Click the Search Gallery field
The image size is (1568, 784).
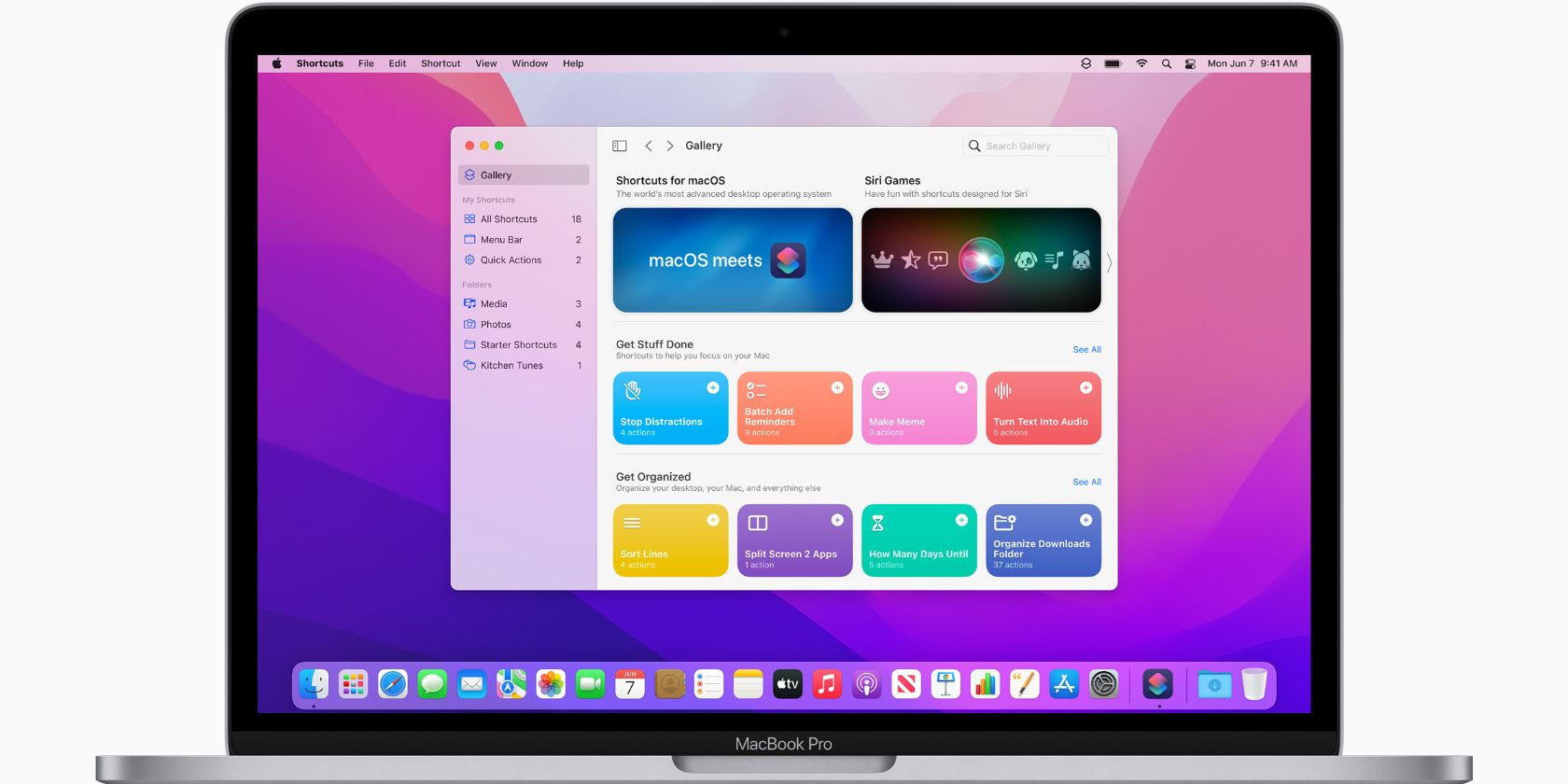click(1035, 146)
